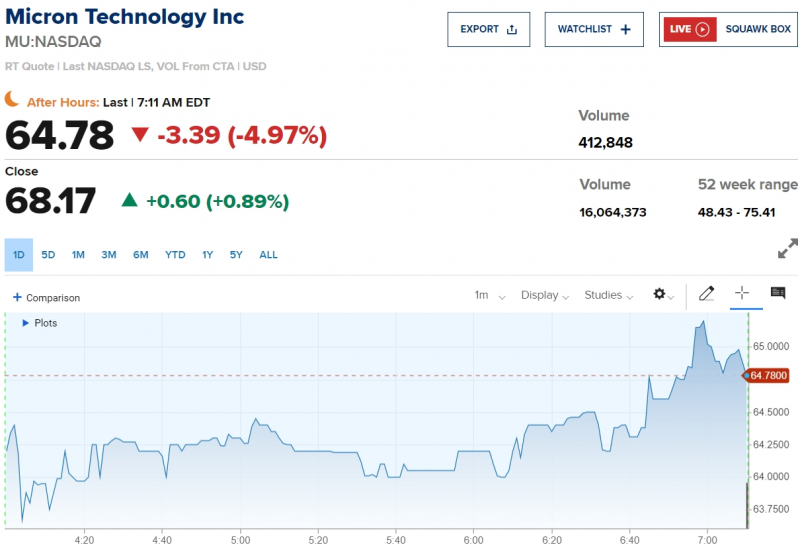Play the live Squawk Box stream
The height and width of the screenshot is (551, 800).
point(702,30)
